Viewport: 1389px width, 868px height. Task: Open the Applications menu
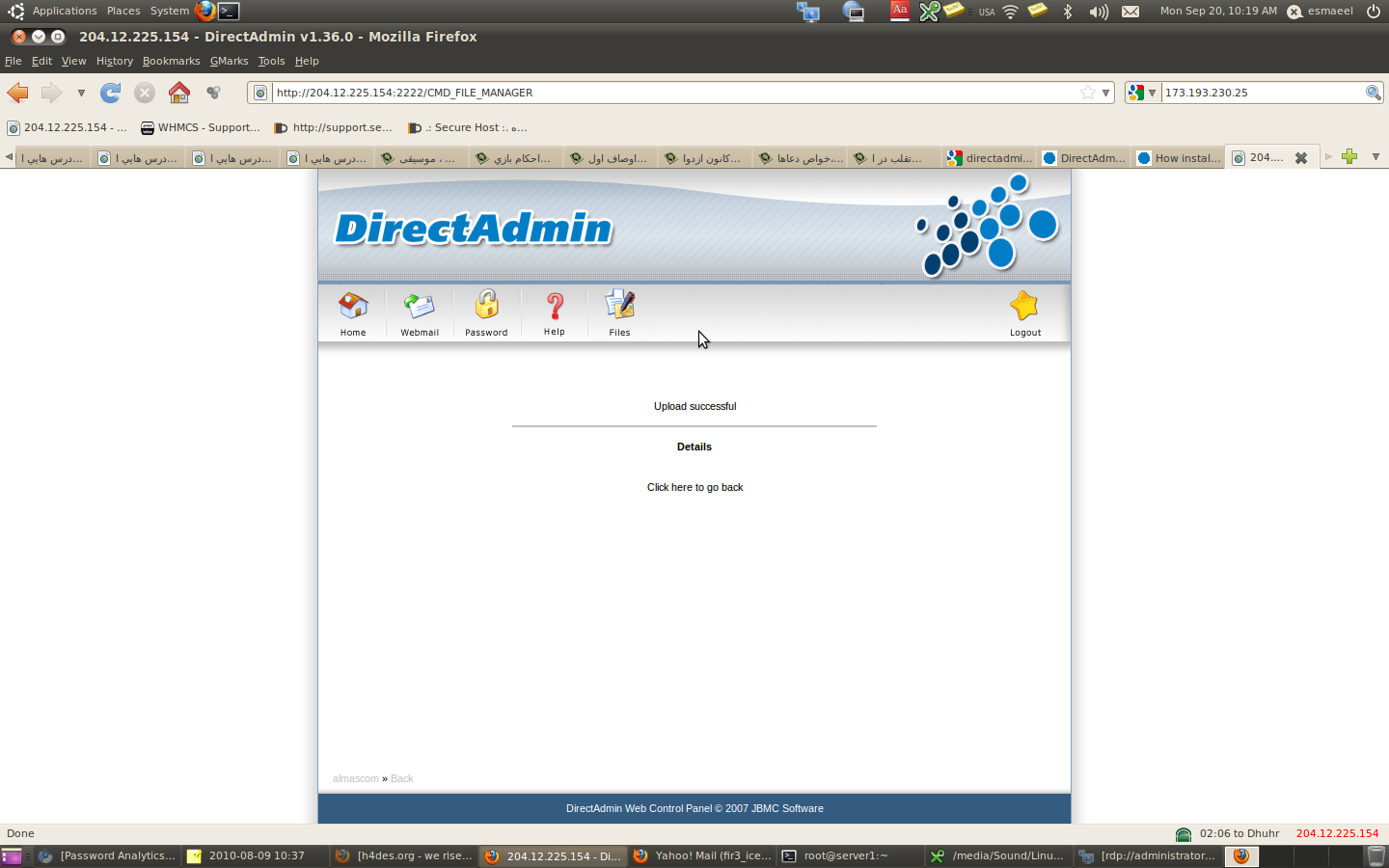(x=65, y=11)
